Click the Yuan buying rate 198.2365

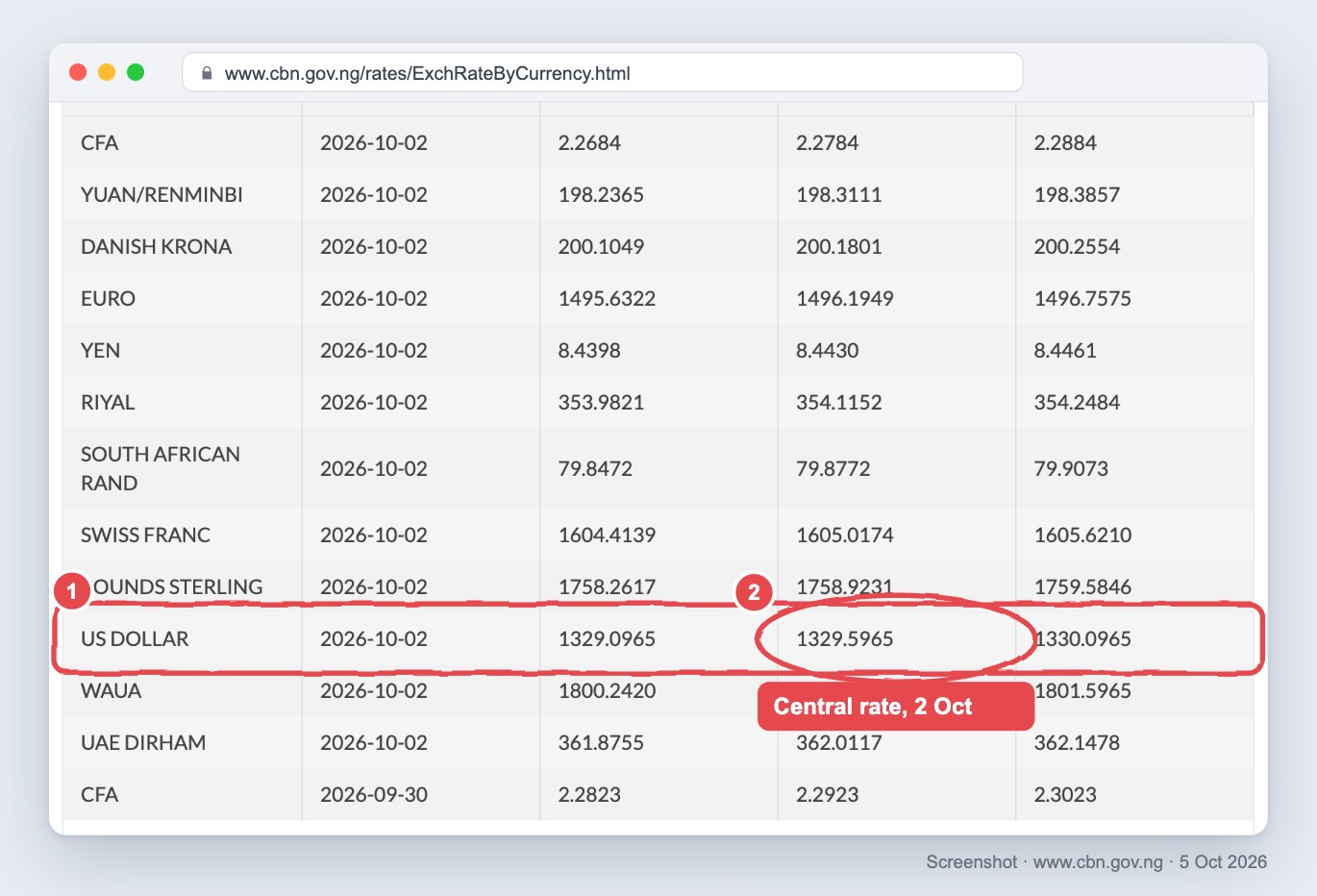click(x=602, y=195)
